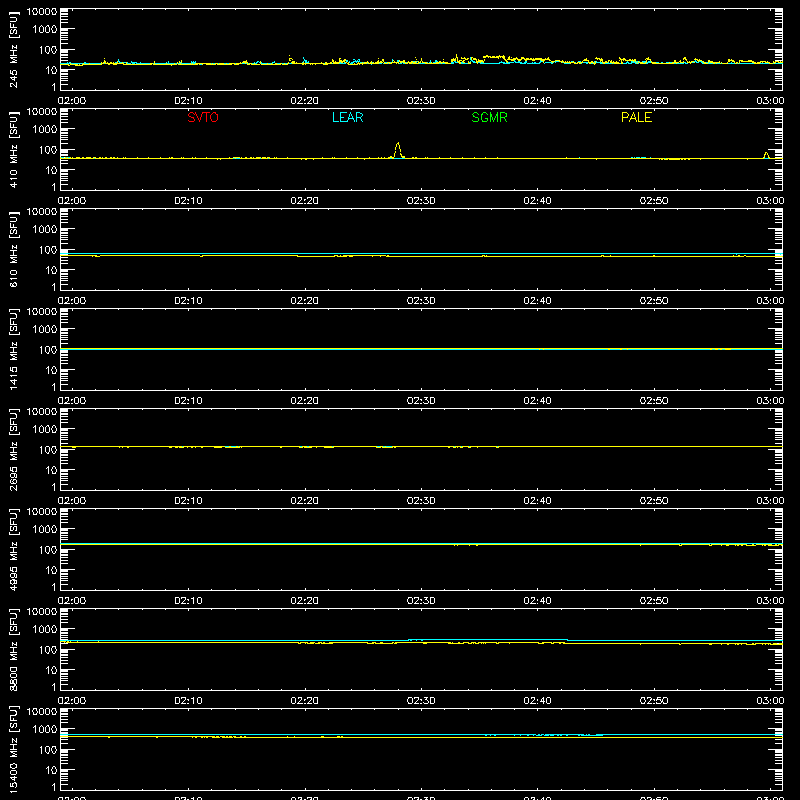800x800 pixels.
Task: Click the 100 y-axis value on the 610 MHz plot
Action: coord(48,250)
